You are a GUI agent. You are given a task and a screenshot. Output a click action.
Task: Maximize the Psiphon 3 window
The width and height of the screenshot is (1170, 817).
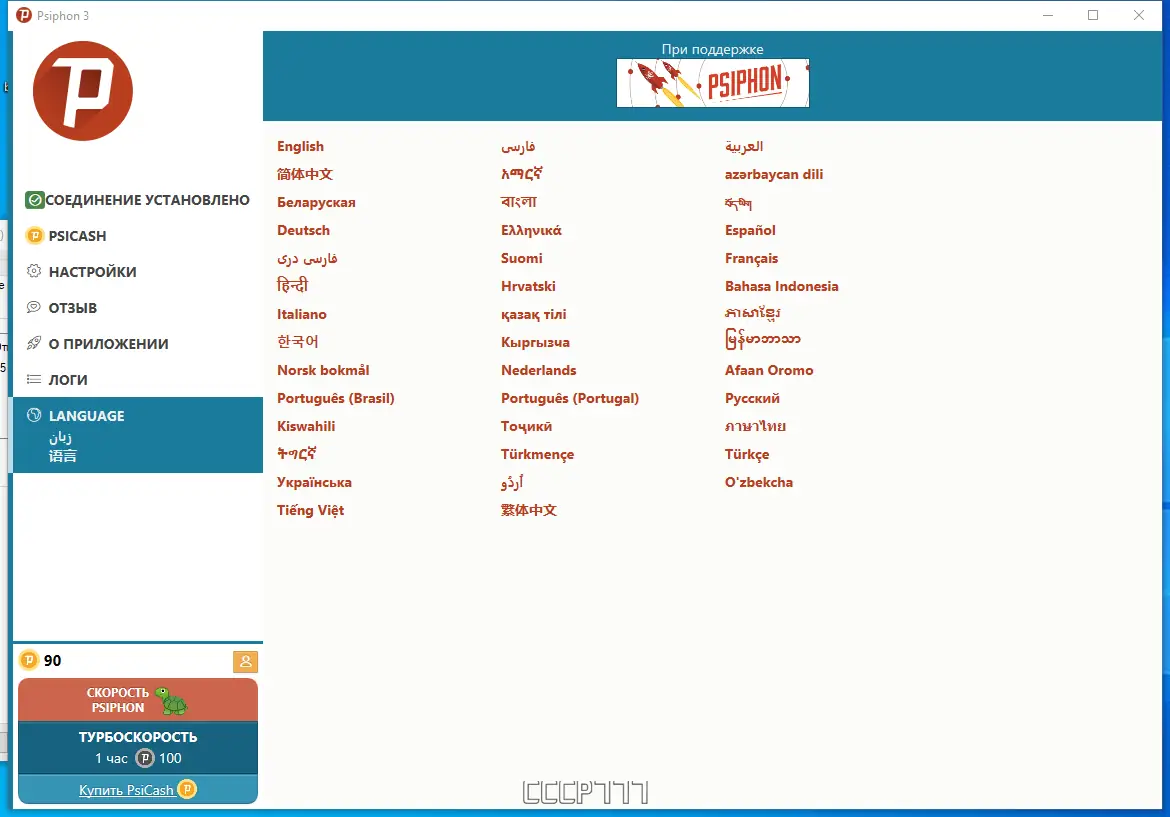tap(1093, 15)
